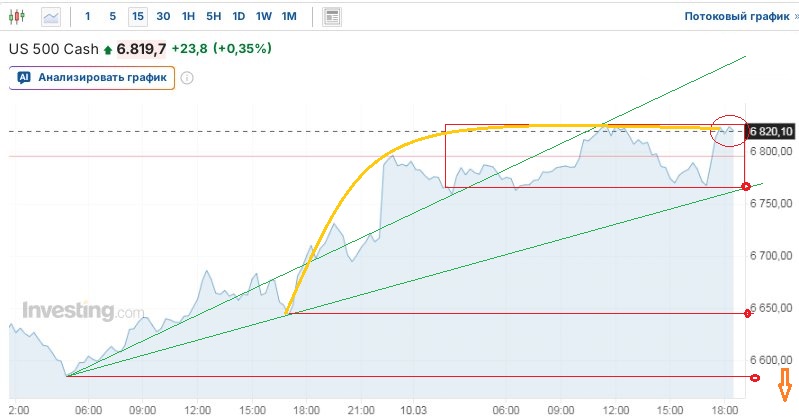Set chart to 1D interval

pyautogui.click(x=239, y=17)
